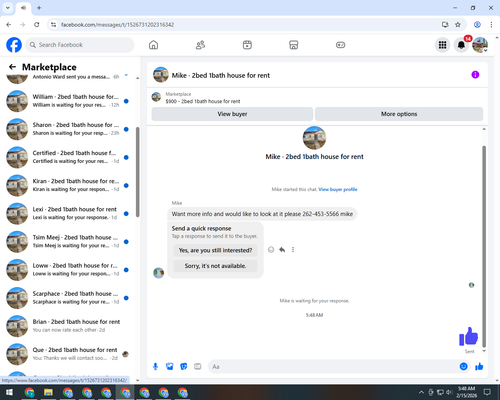The width and height of the screenshot is (500, 400).
Task: Open Scarphace's 2bed 1bath house conversation
Action: point(68,298)
